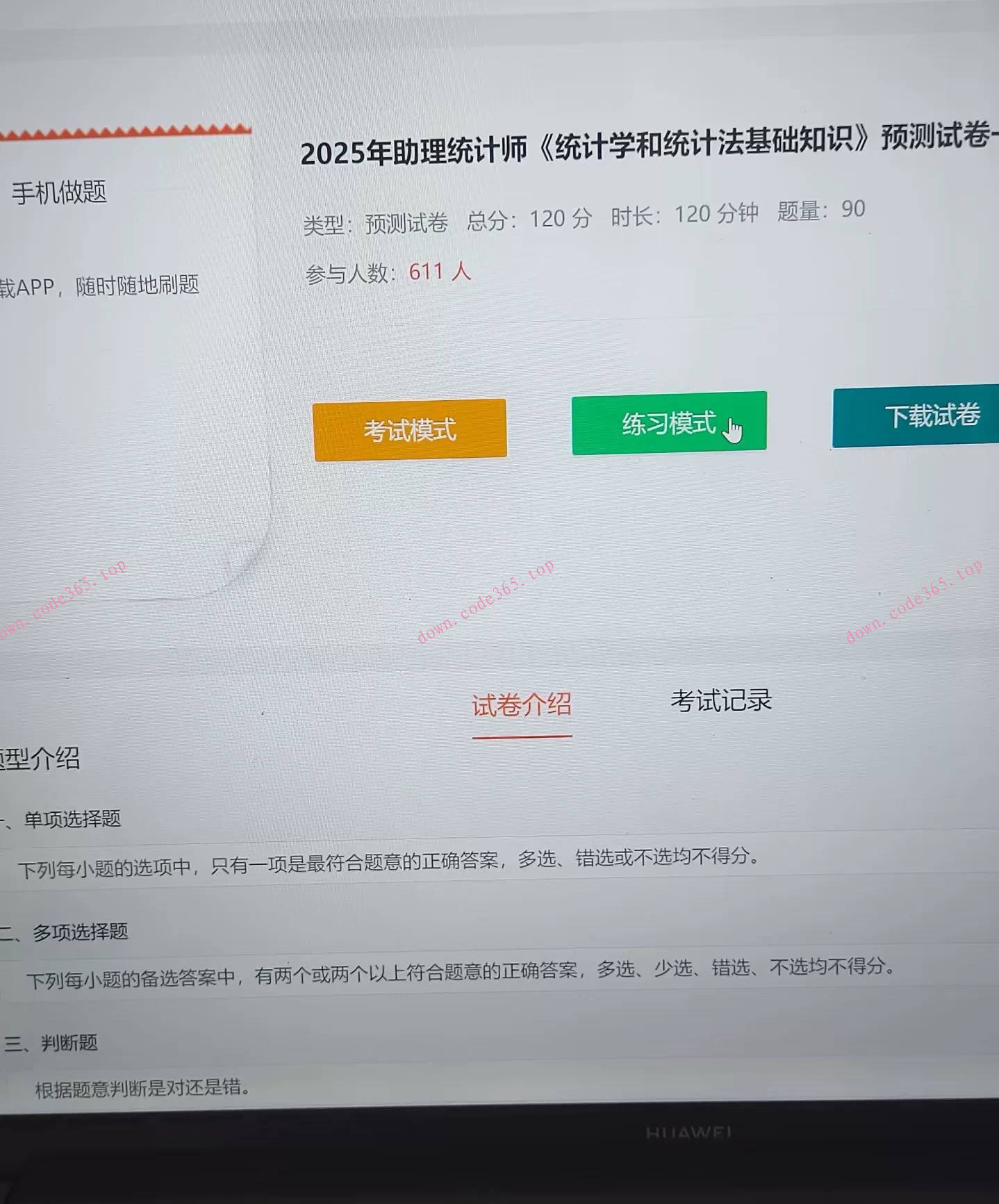Open the 考试记录 tab
This screenshot has width=999, height=1204.
pos(721,700)
